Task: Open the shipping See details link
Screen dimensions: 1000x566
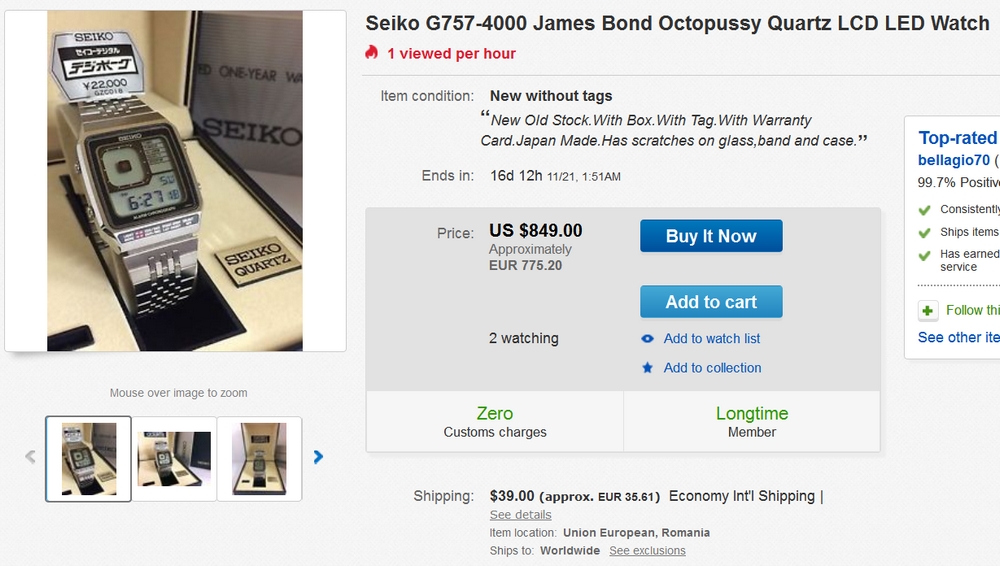Action: 520,515
